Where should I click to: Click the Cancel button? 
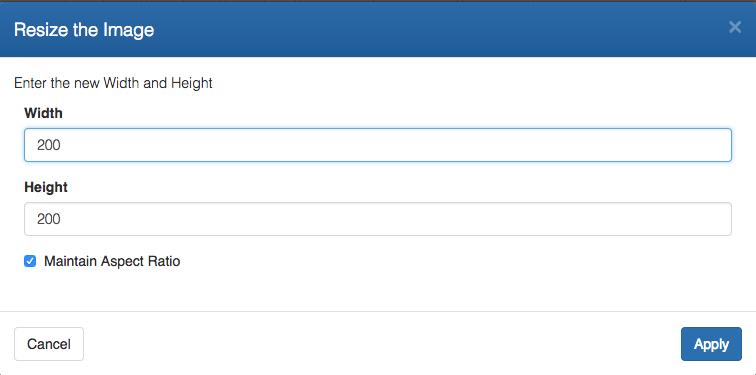[49, 344]
